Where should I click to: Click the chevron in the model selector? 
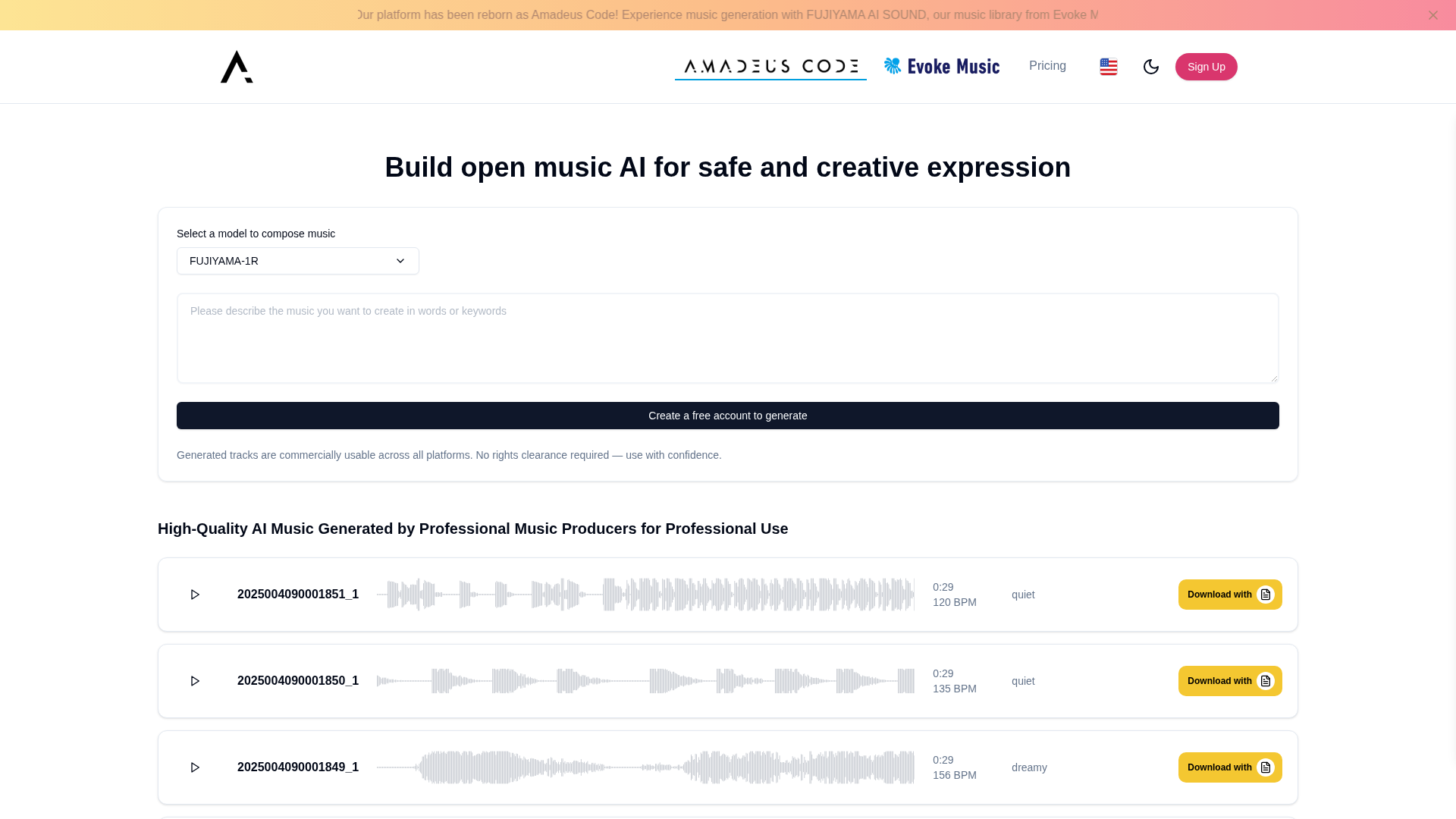pos(400,261)
